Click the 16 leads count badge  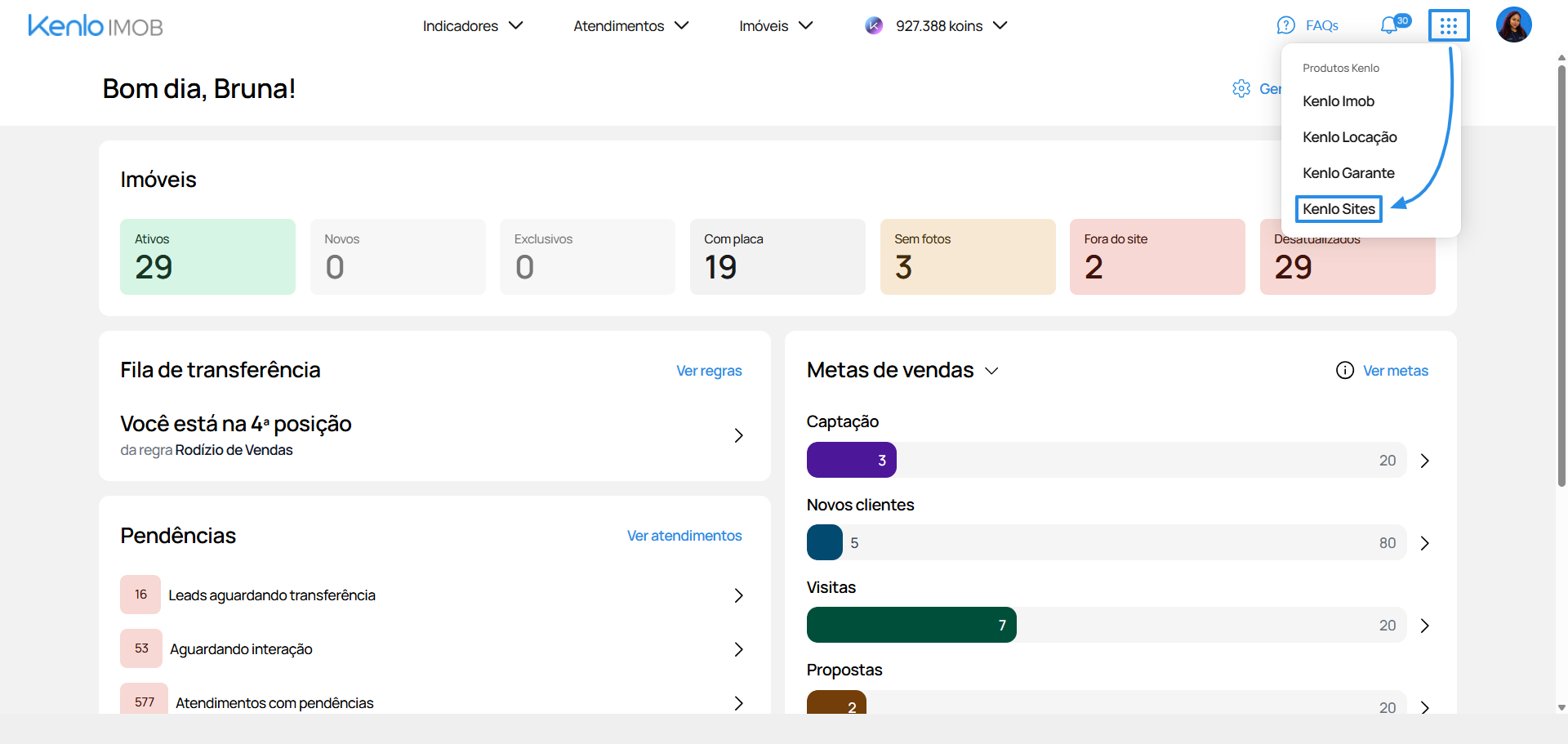(x=140, y=595)
